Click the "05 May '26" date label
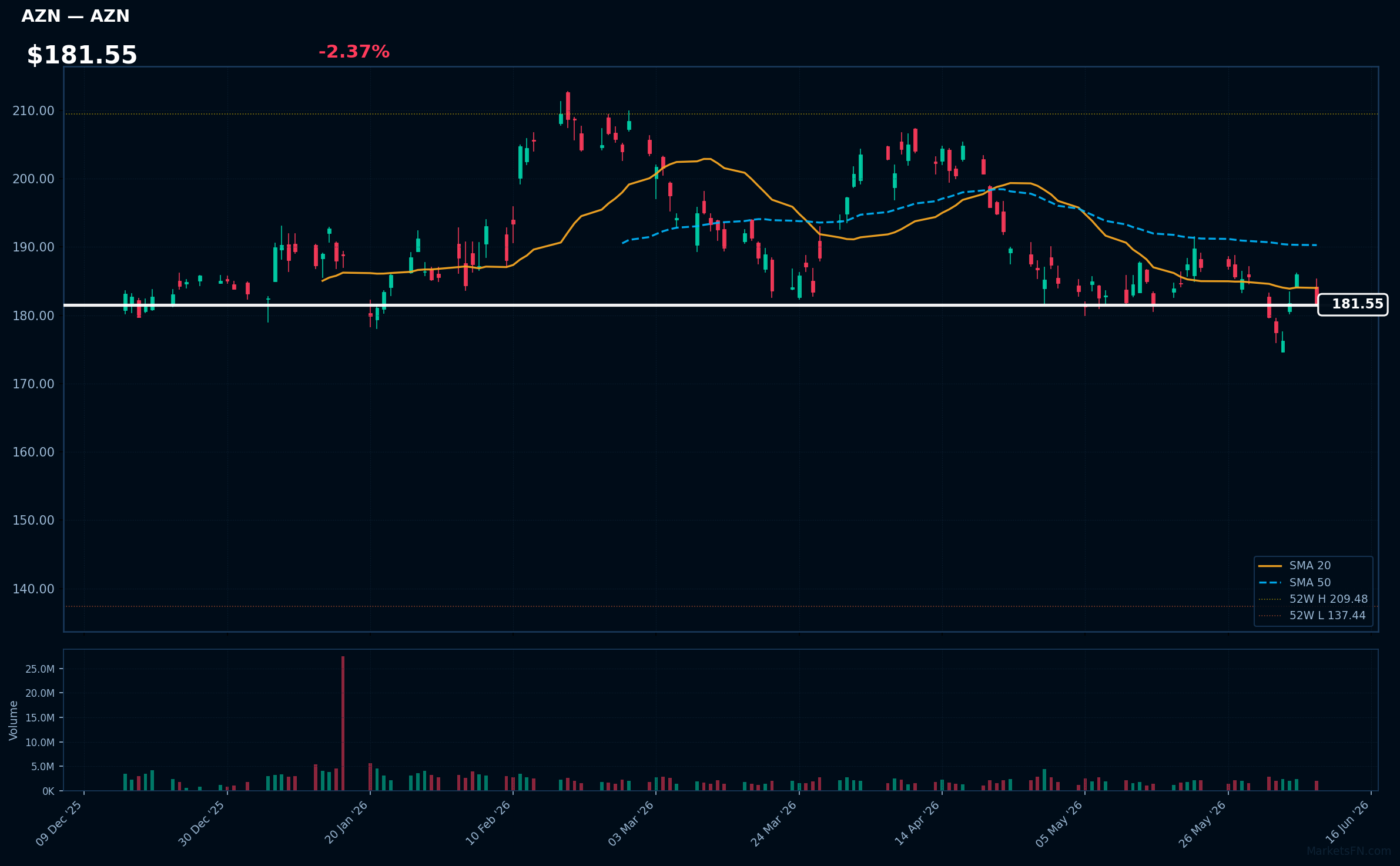Viewport: 1400px width, 866px height. 1059,823
